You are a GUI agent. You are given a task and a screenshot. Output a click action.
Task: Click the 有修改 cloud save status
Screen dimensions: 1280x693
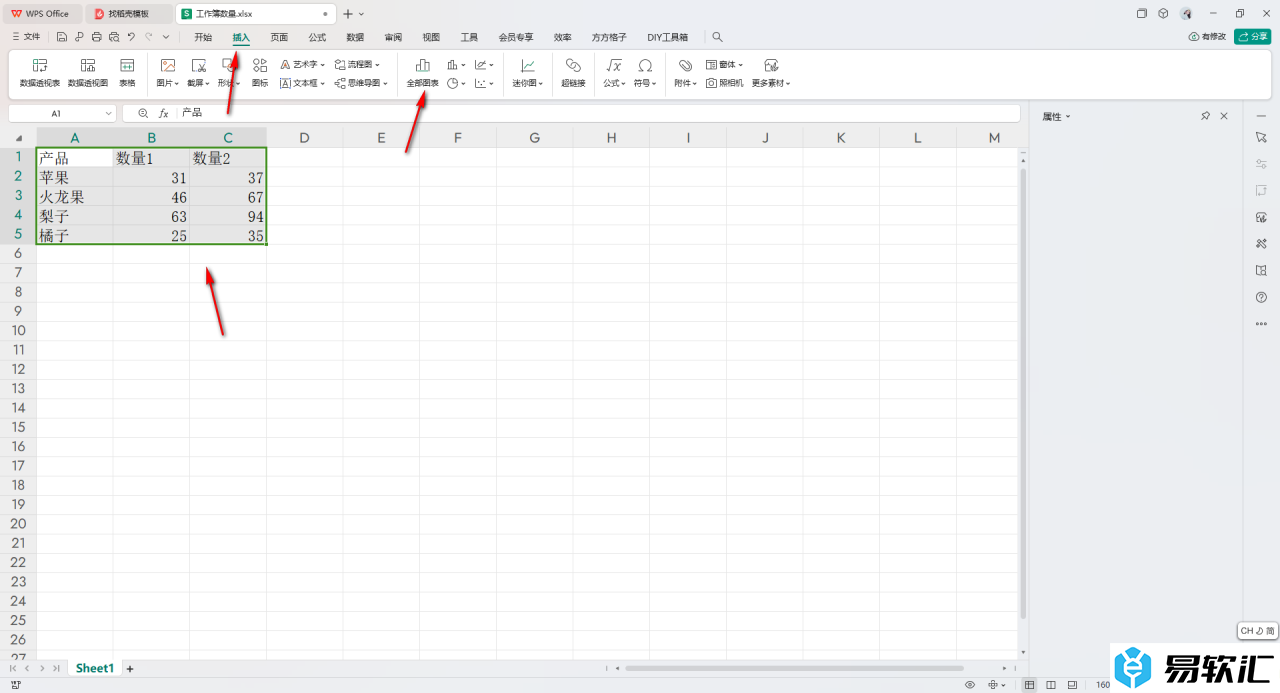pos(1207,37)
